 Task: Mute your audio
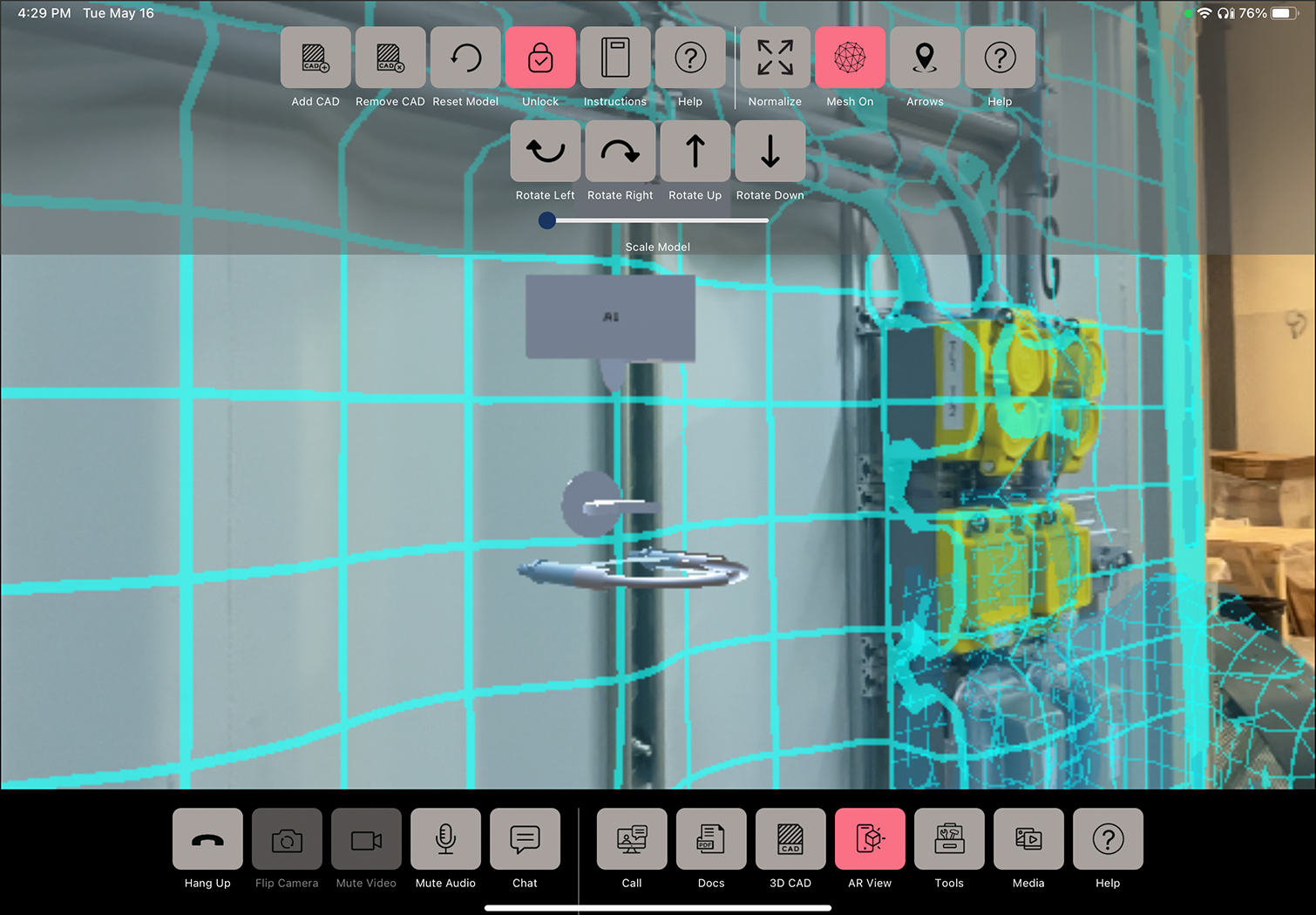coord(445,839)
